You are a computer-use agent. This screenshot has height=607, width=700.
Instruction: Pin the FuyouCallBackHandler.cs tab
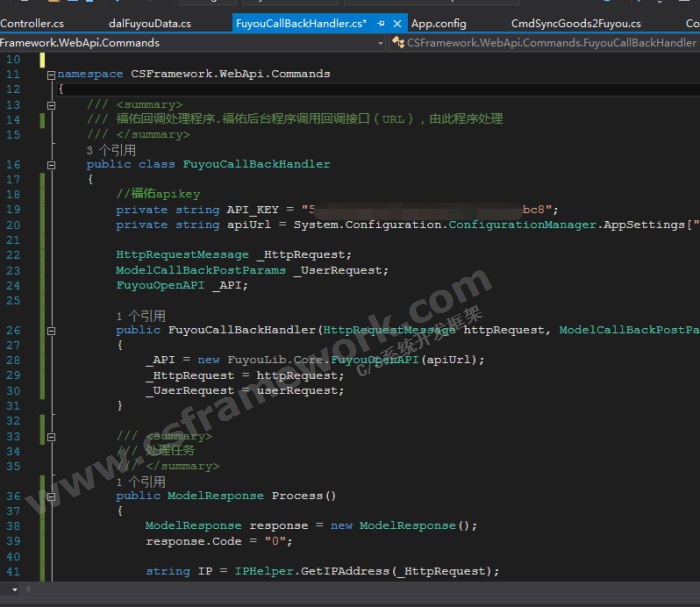382,23
